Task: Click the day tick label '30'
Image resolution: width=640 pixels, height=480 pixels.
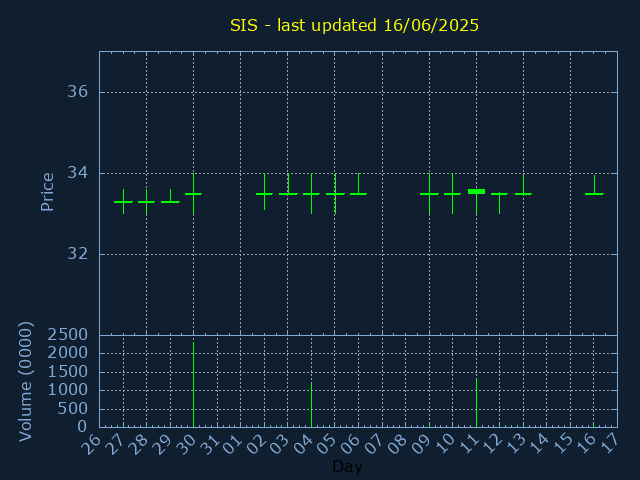Action: pyautogui.click(x=185, y=444)
